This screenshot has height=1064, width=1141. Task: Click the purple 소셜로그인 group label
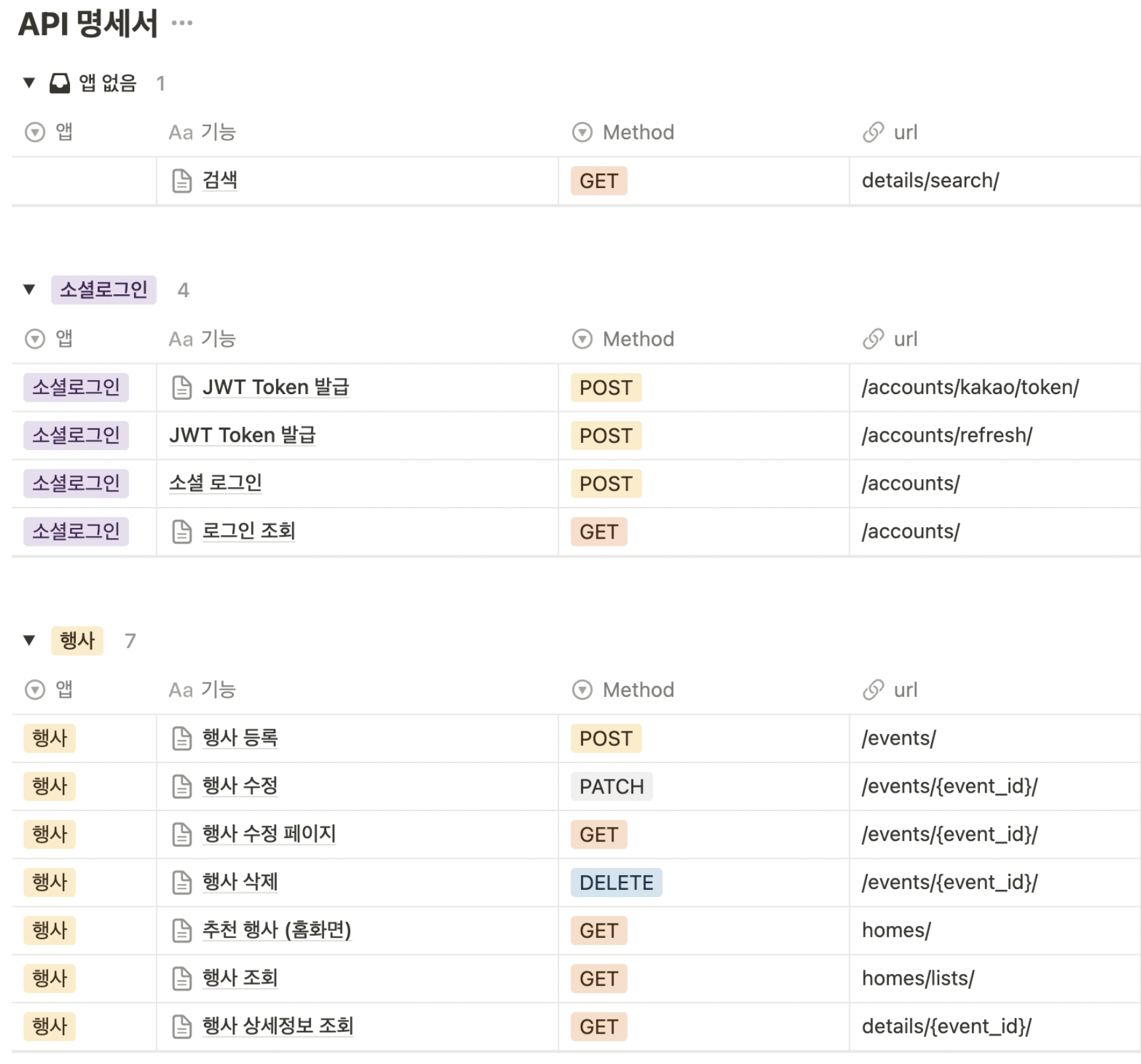coord(104,290)
